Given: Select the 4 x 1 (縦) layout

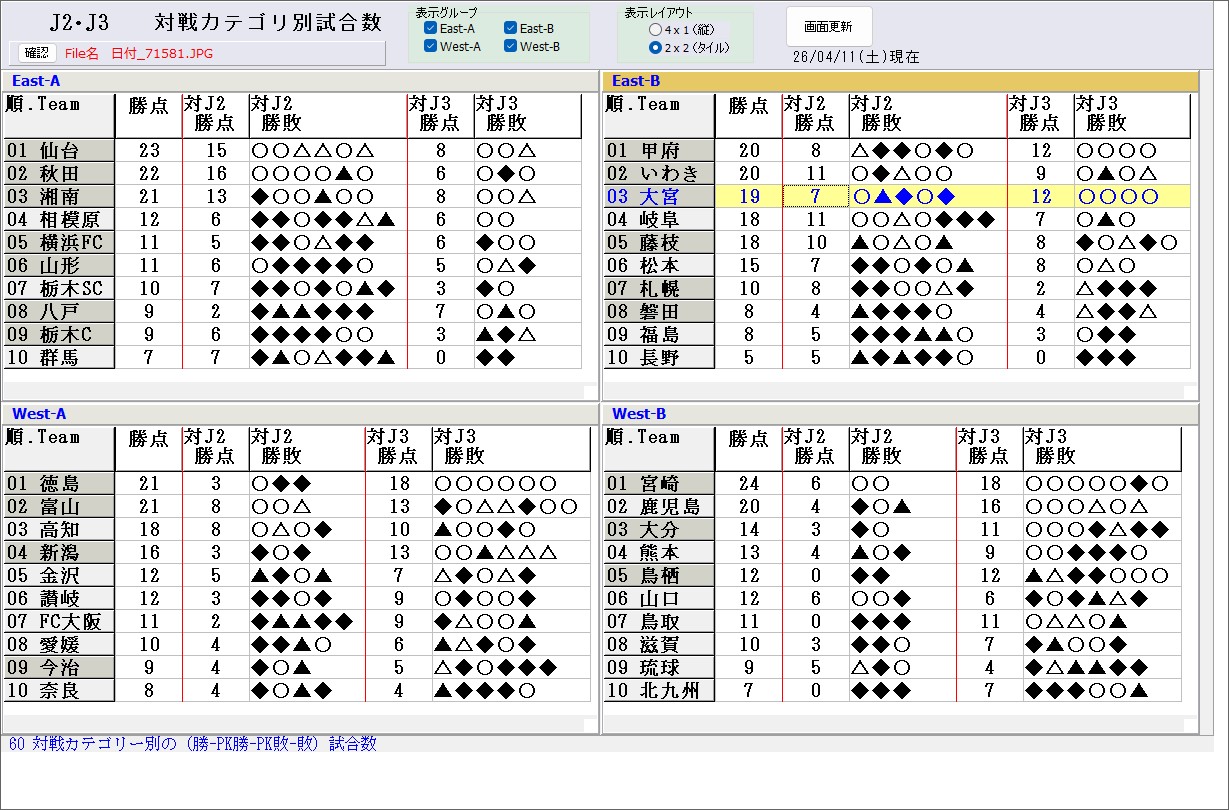Looking at the screenshot, I should pos(655,30).
